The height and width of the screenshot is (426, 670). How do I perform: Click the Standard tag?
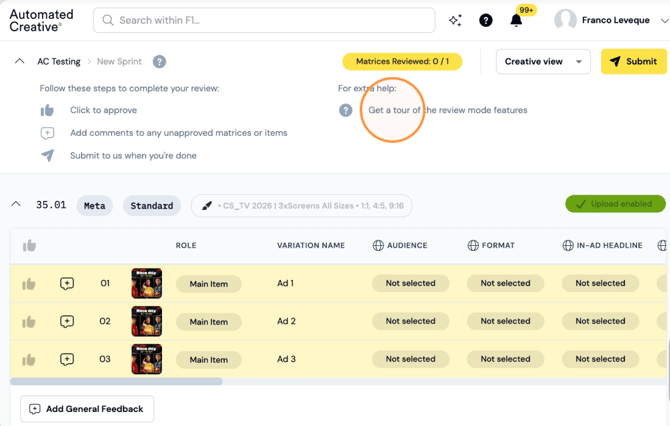(152, 206)
